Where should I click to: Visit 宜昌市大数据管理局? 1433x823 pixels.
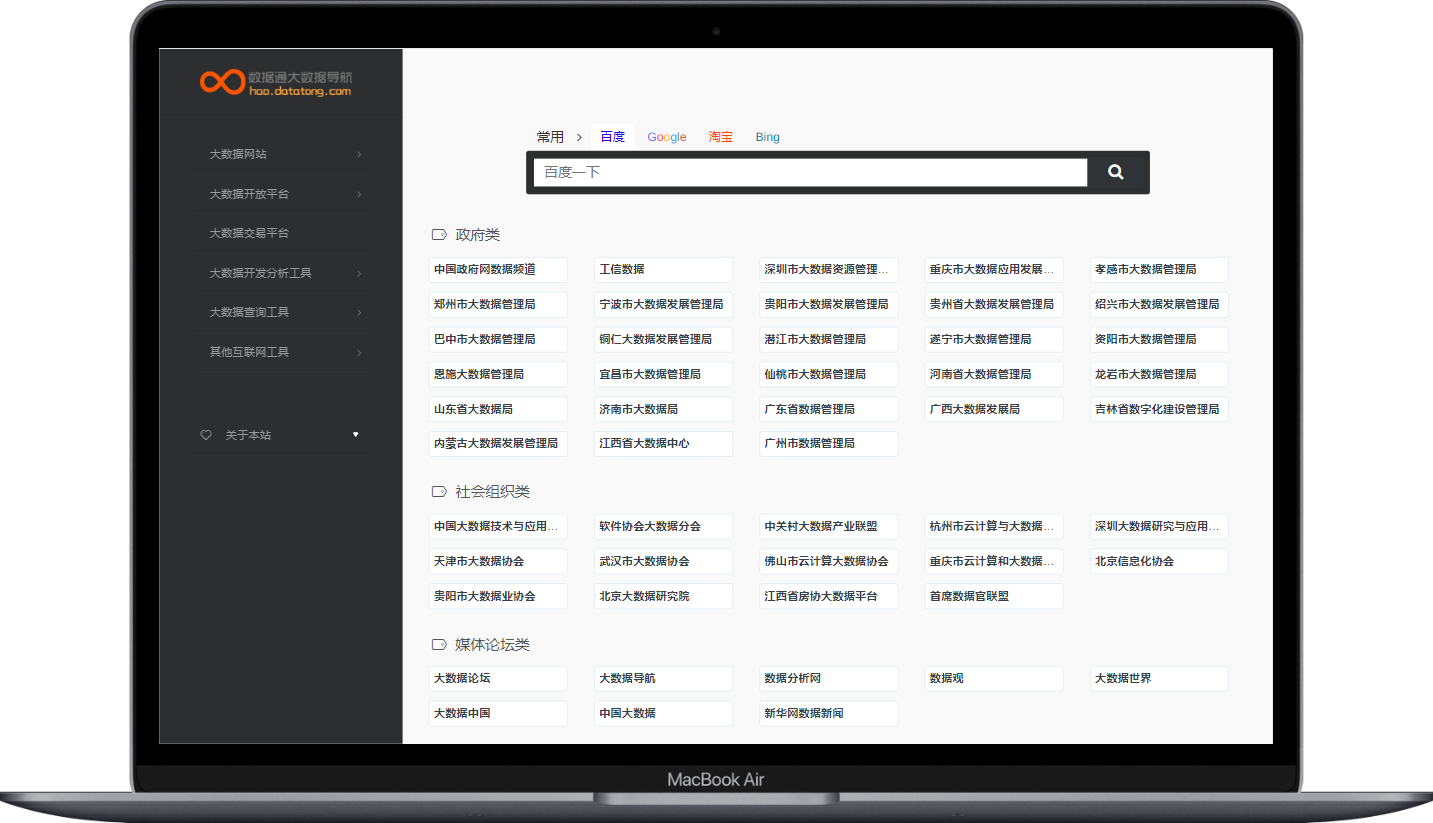tap(663, 374)
